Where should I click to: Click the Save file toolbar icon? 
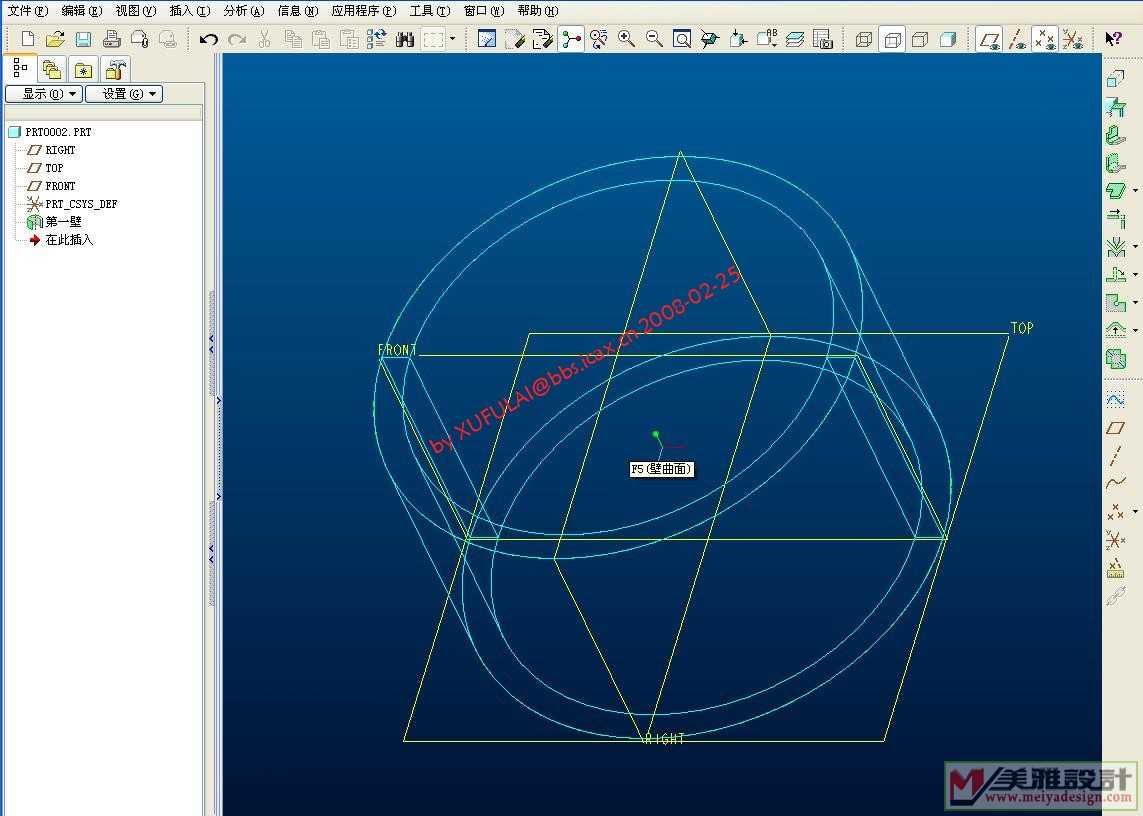coord(83,39)
